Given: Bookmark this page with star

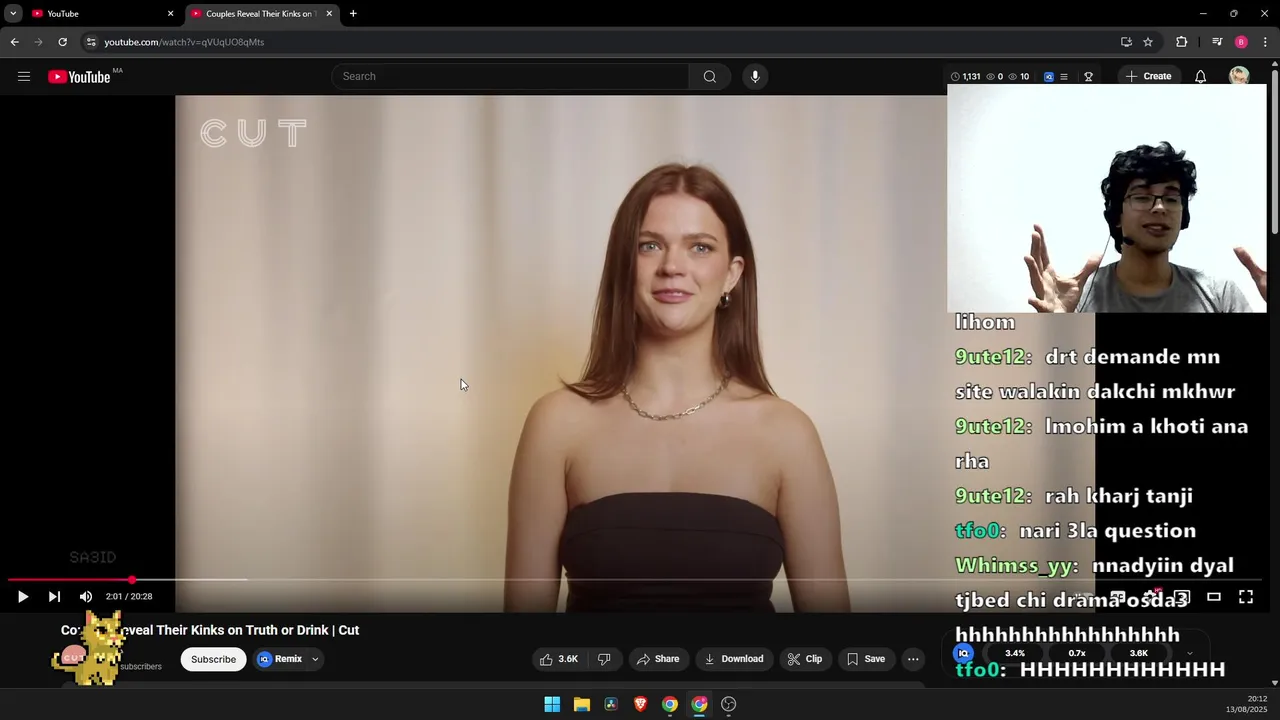Looking at the screenshot, I should point(1148,42).
